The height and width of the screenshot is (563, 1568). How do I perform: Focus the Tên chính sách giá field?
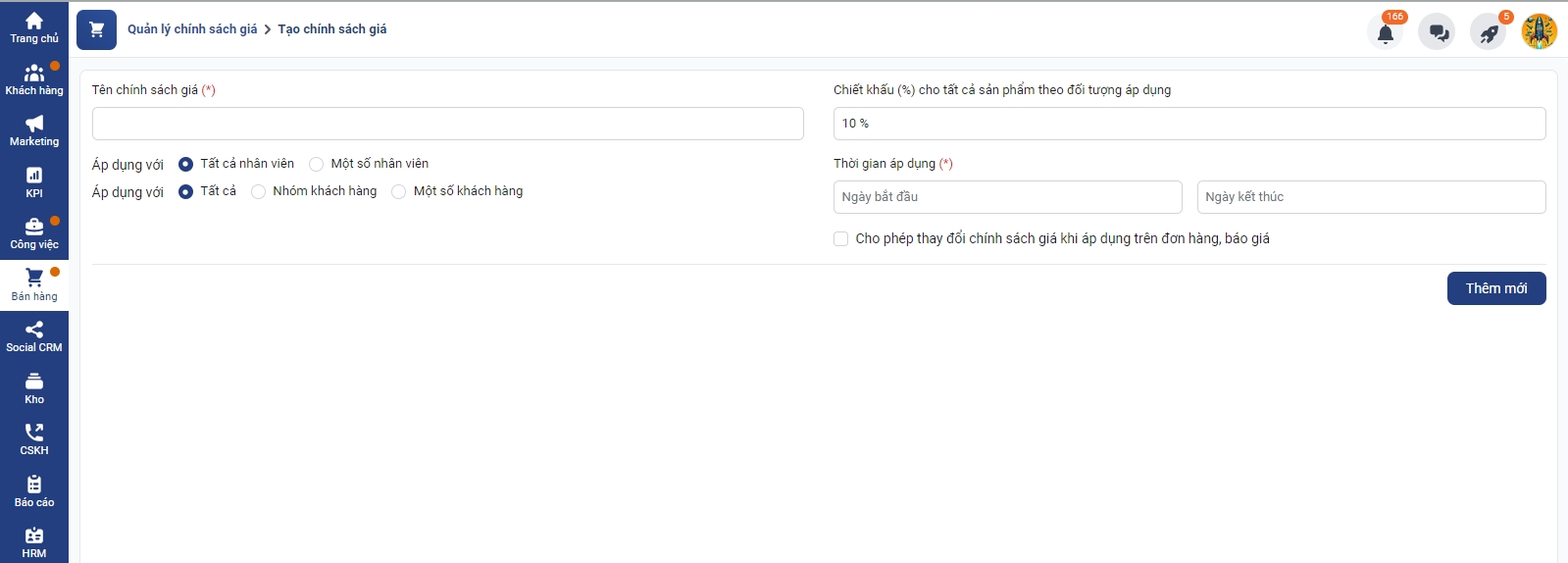pyautogui.click(x=448, y=124)
